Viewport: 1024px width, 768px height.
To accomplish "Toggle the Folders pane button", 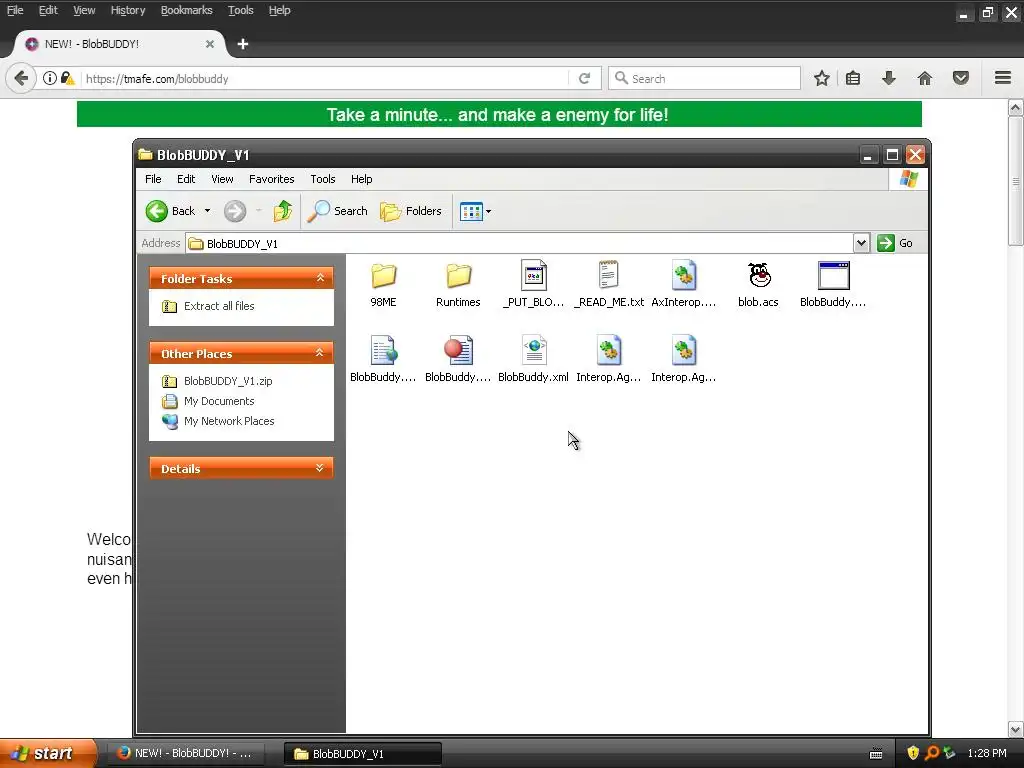I will pyautogui.click(x=411, y=211).
